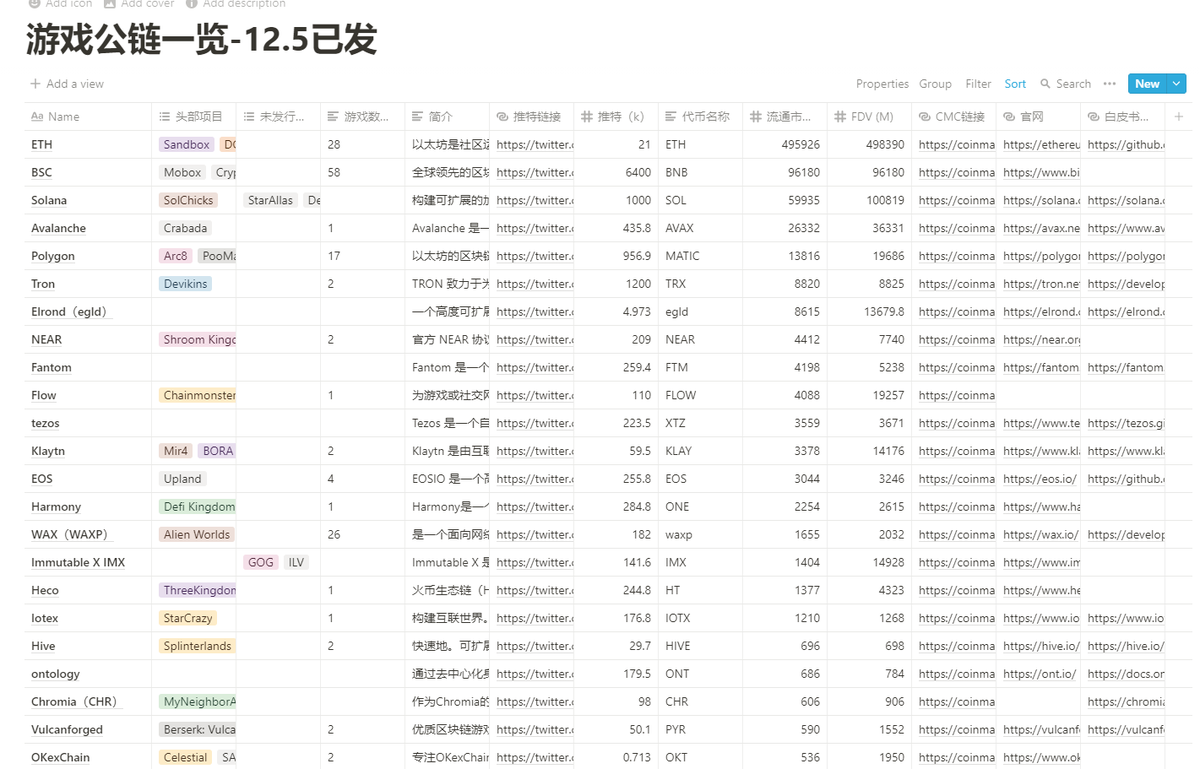Image resolution: width=1200 pixels, height=769 pixels.
Task: Select the Sandbox tag in the ETH row
Action: click(185, 144)
